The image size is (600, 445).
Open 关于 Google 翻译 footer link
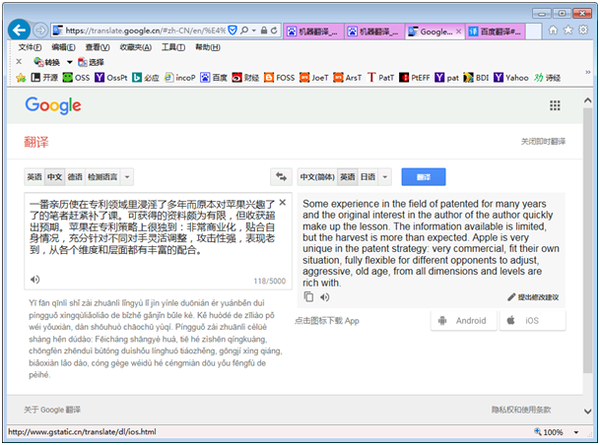tap(52, 410)
